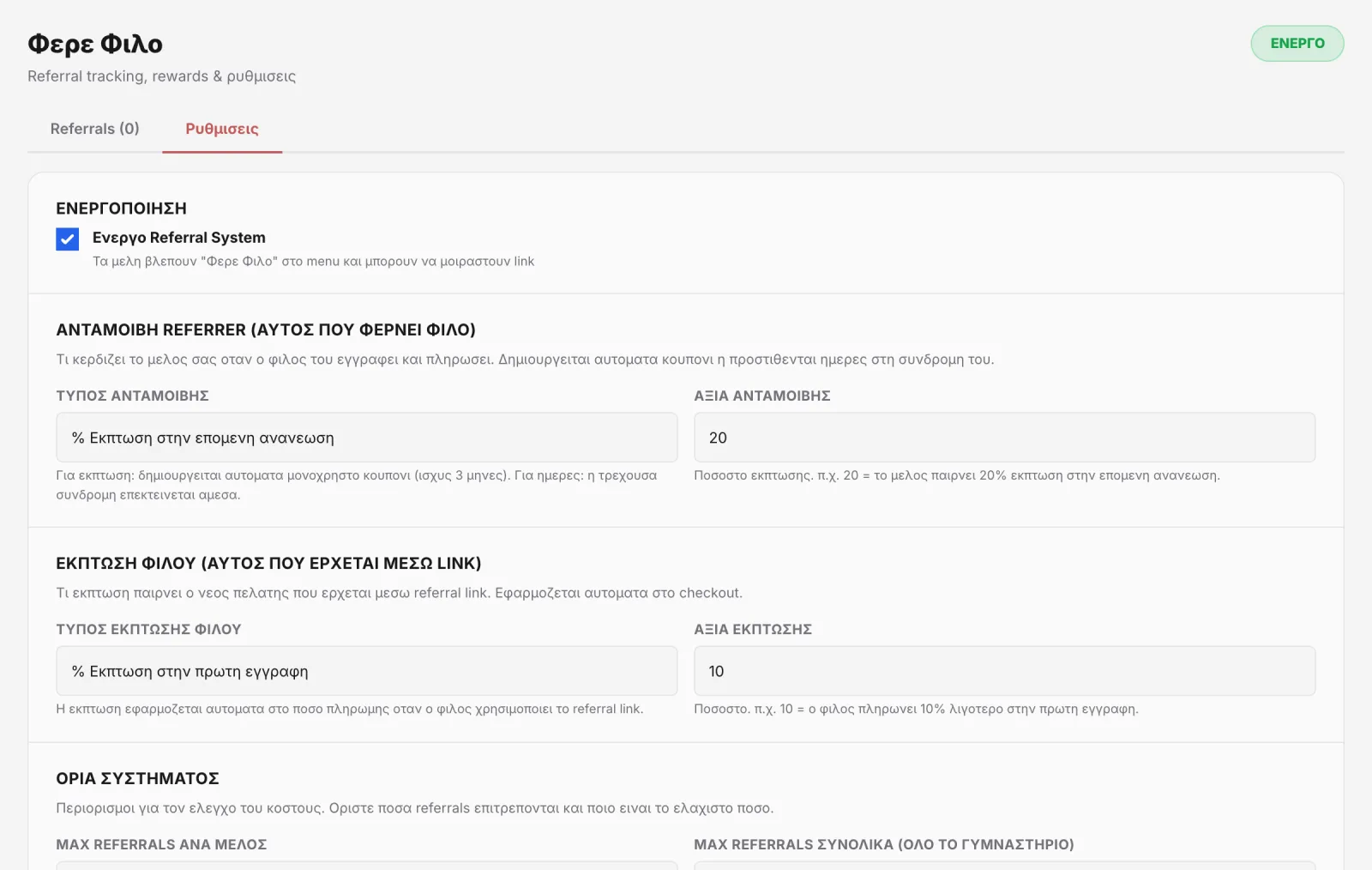Open the Τυπος Εκπτωσης Φιλου dropdown
Viewport: 1372px width, 870px height.
click(367, 671)
